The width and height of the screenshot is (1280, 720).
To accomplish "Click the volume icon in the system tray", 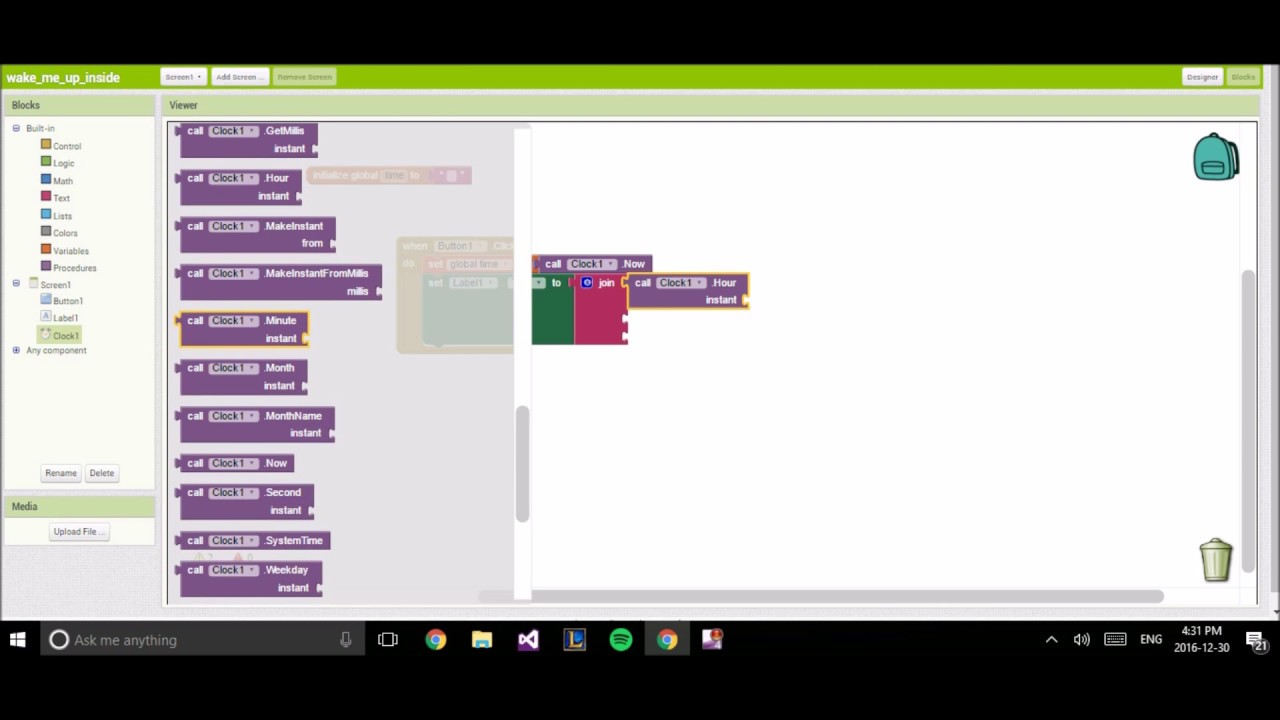I will tap(1081, 640).
